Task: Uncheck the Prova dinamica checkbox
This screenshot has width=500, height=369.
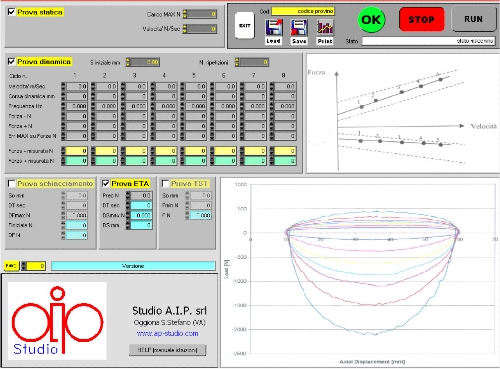Action: point(11,61)
